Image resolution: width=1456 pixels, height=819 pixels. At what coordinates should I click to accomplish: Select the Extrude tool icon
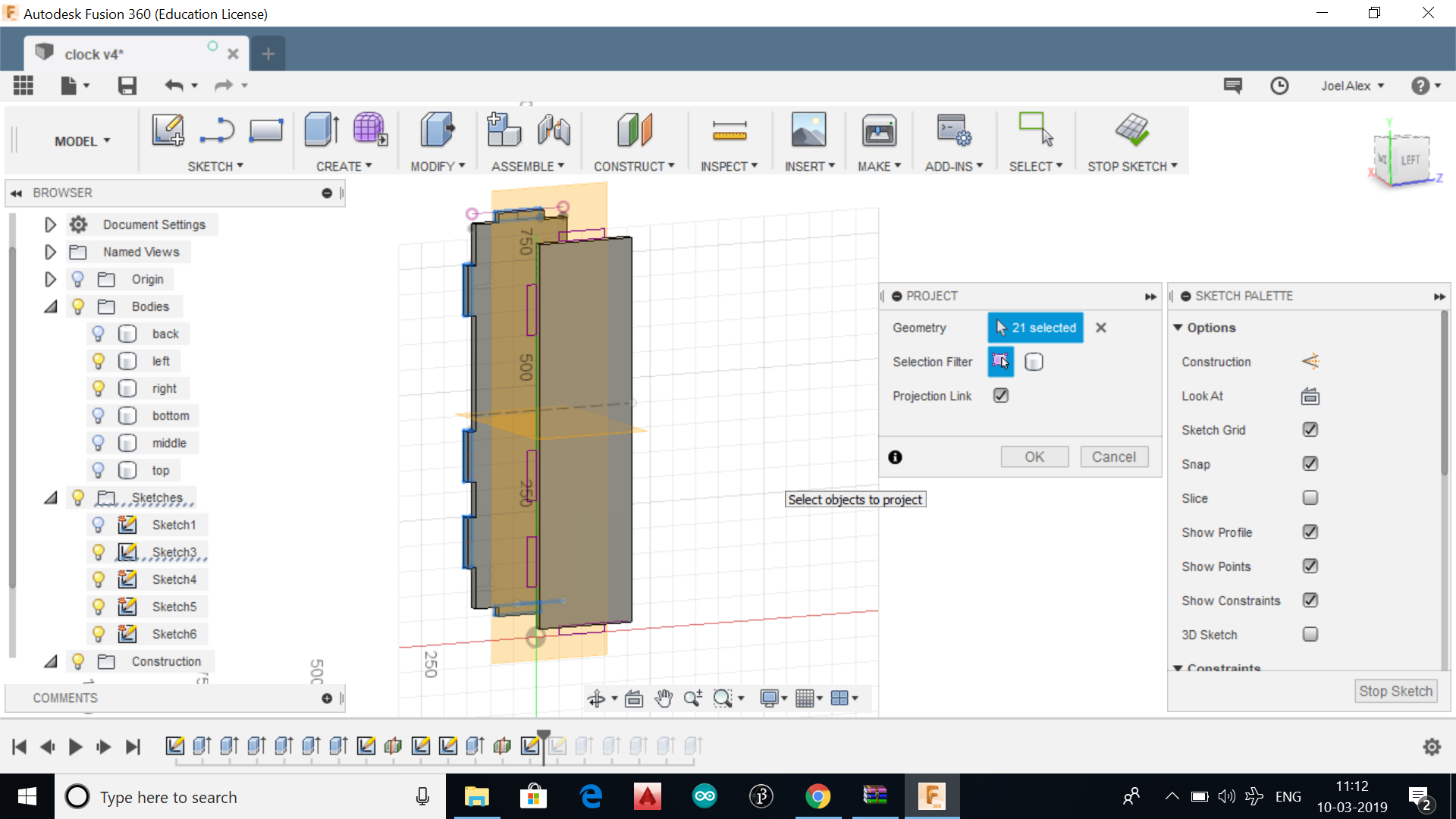pos(322,130)
